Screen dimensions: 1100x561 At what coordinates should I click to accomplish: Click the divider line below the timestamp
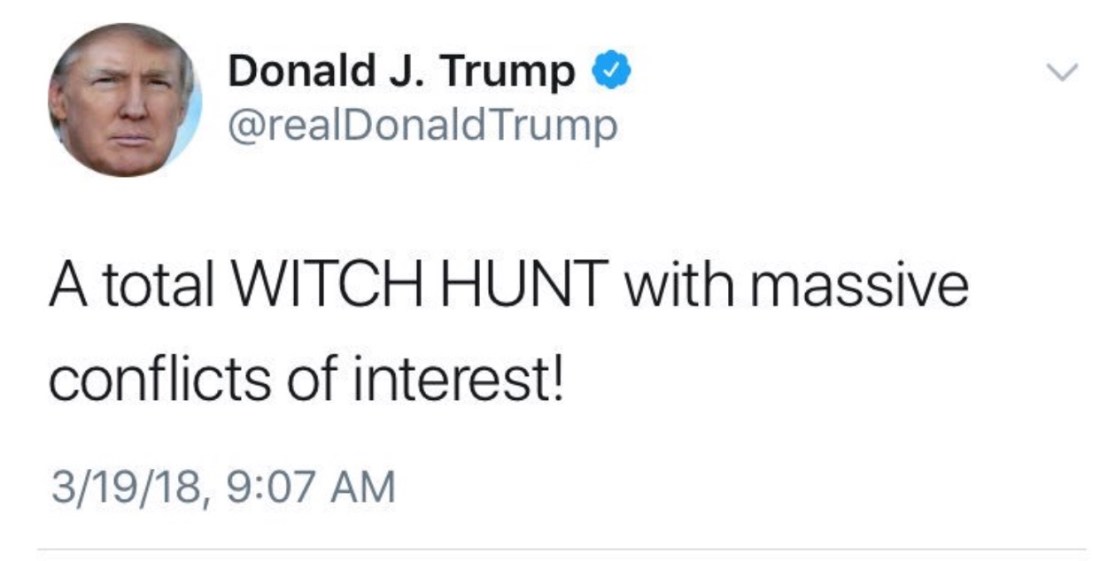[561, 549]
